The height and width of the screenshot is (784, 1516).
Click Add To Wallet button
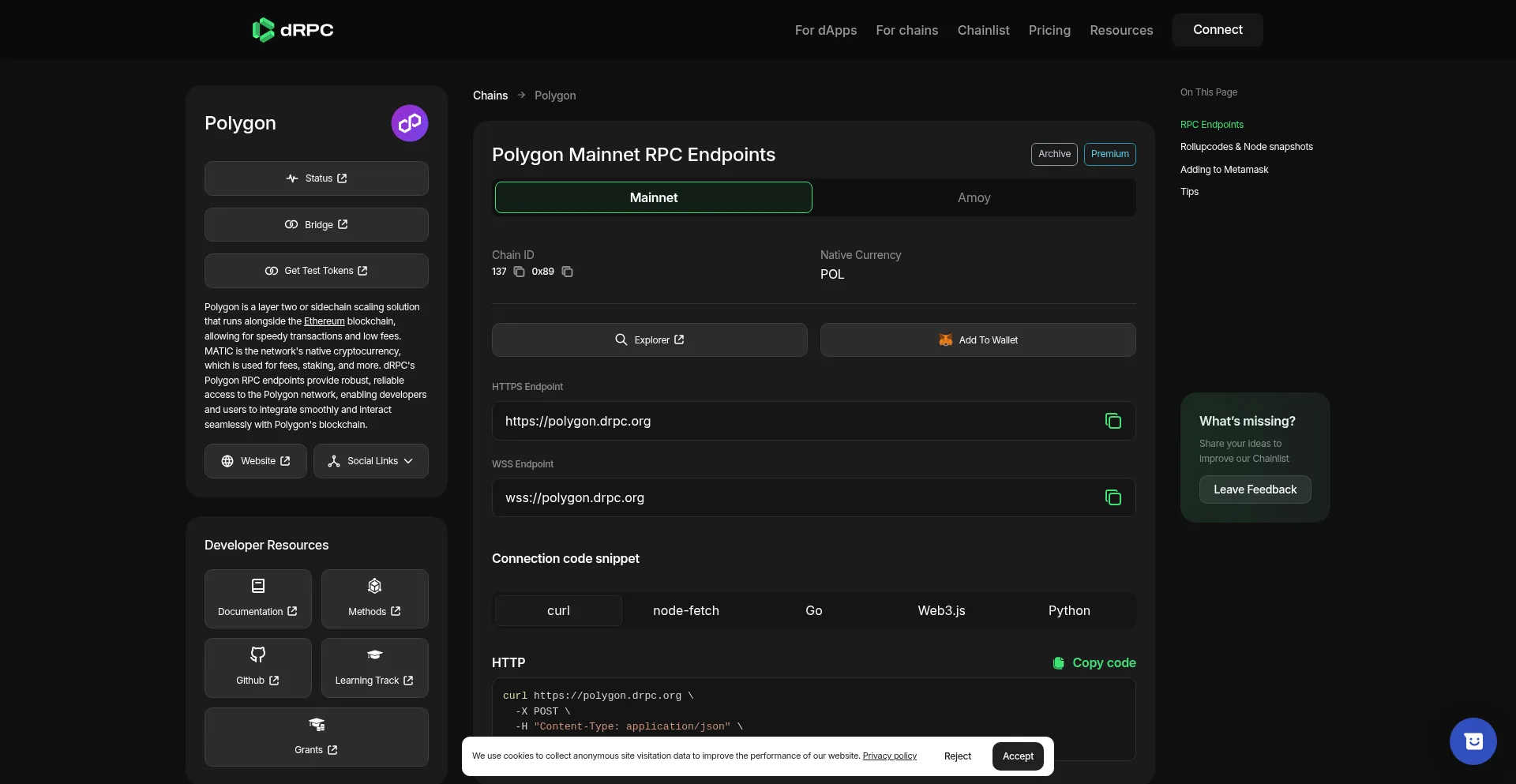(x=978, y=339)
